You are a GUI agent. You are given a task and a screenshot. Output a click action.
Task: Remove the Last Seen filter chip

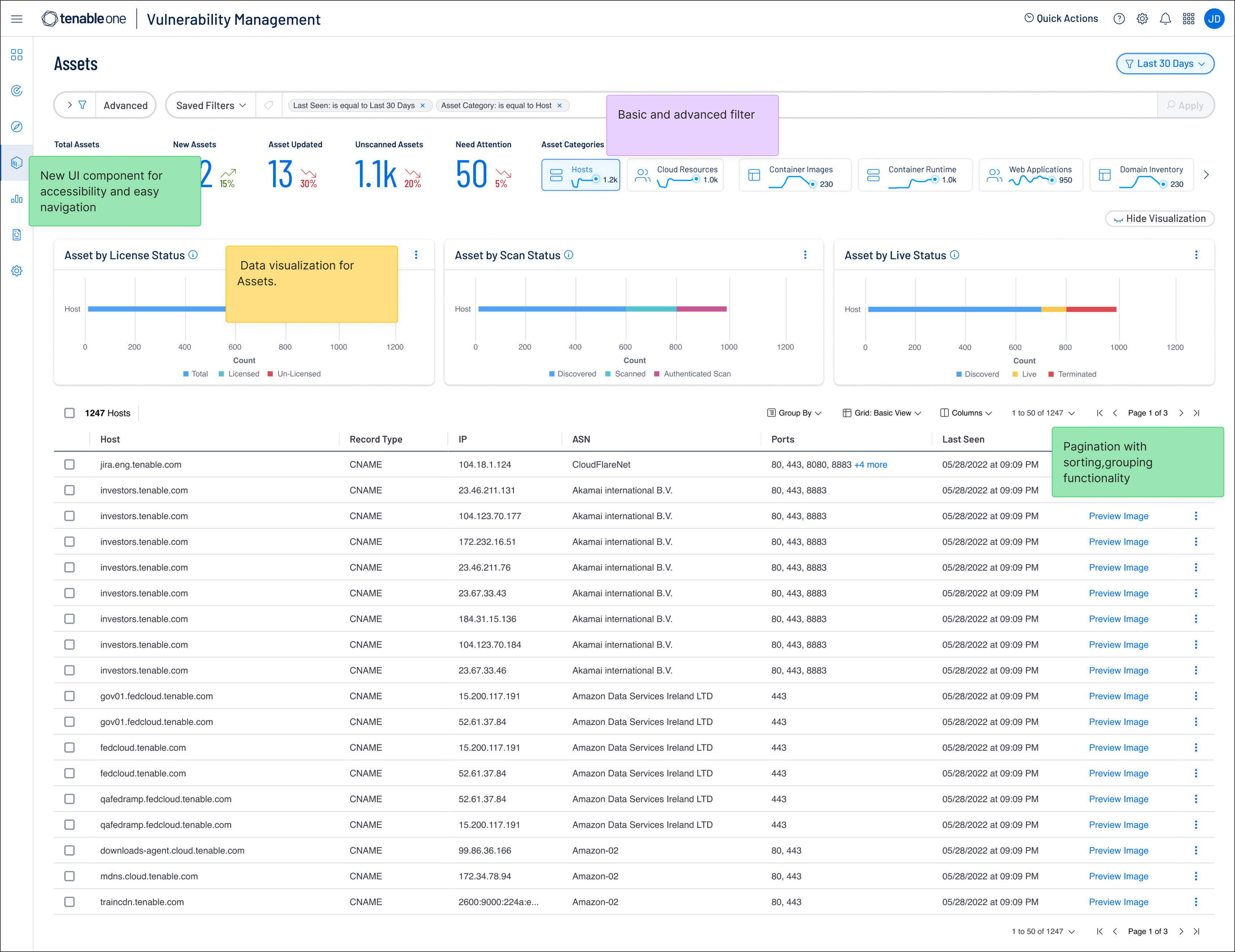click(x=422, y=105)
